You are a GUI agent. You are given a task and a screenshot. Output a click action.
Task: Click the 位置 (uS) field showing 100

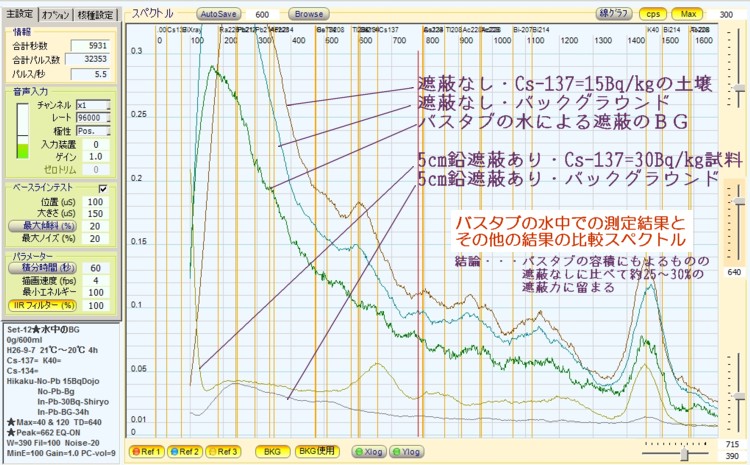coord(96,202)
